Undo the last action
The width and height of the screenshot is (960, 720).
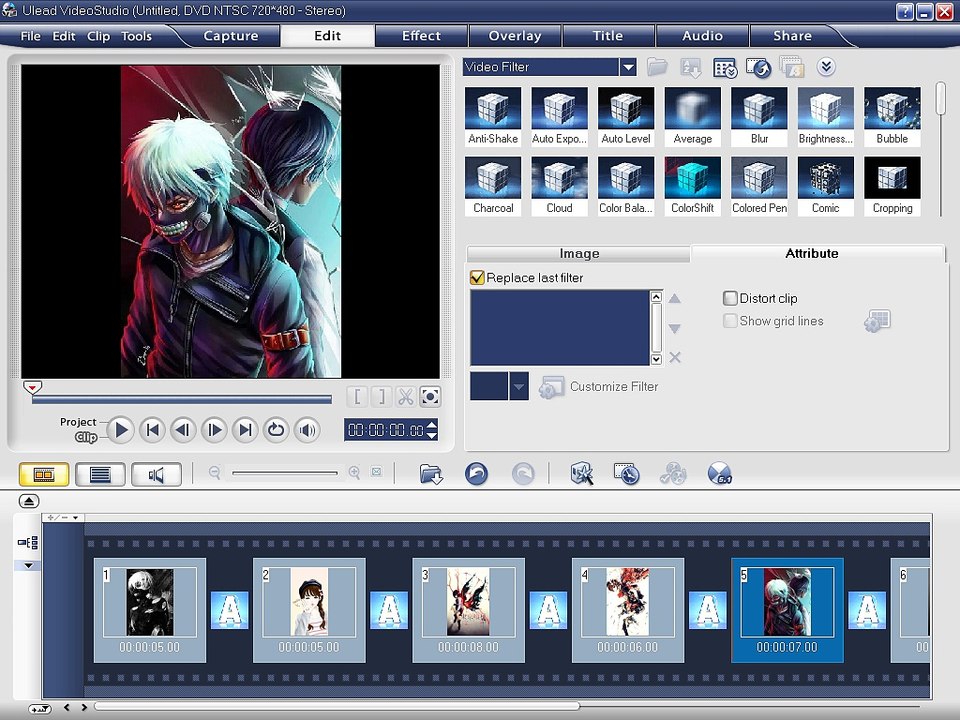point(476,473)
